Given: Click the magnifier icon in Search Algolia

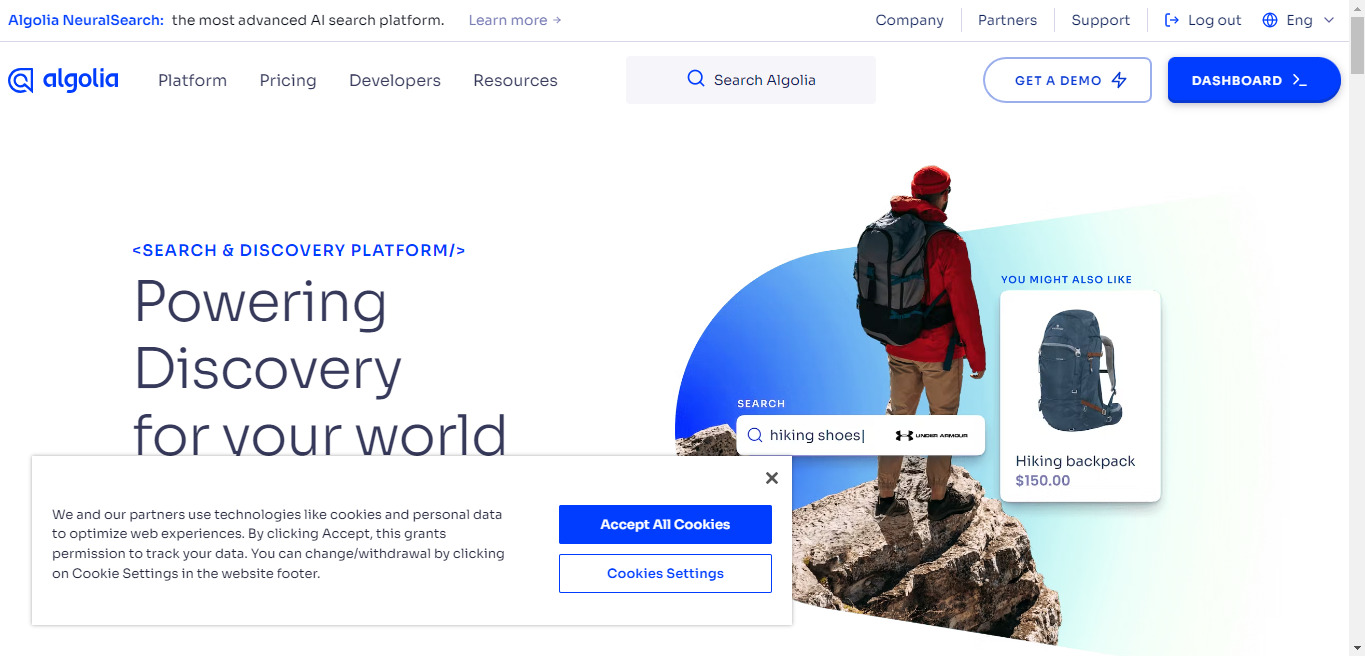Looking at the screenshot, I should 696,79.
